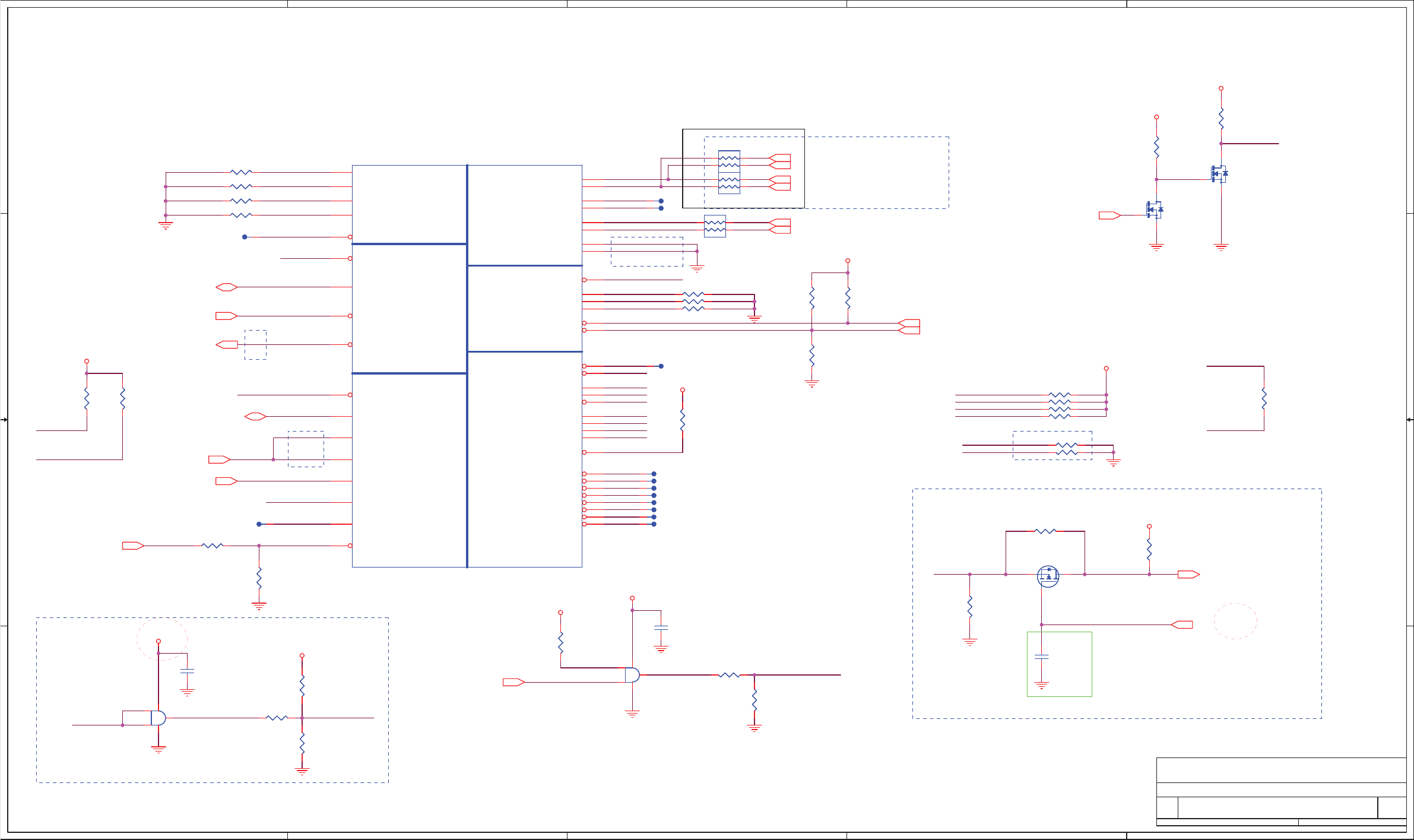Select the AND gate feeding the bottom-center resistor
1414x840 pixels.
(x=632, y=675)
